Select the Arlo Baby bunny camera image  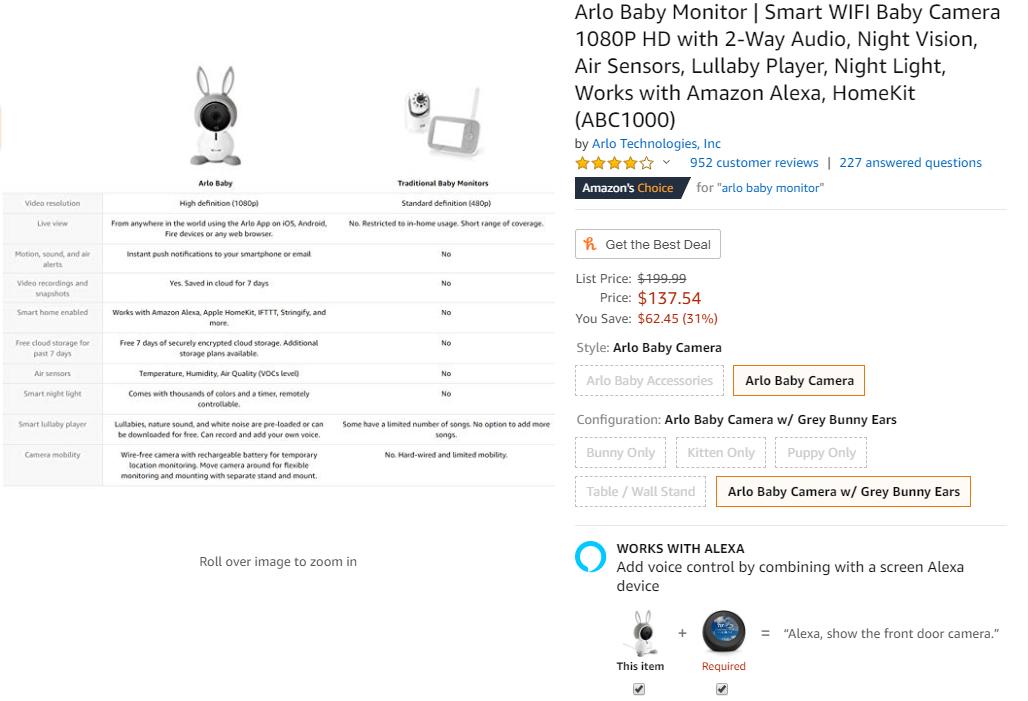[215, 116]
